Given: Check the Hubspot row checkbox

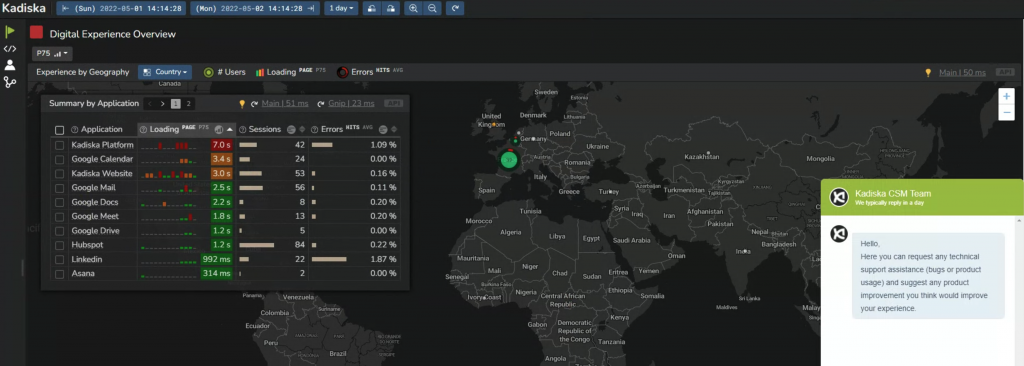Looking at the screenshot, I should [59, 245].
